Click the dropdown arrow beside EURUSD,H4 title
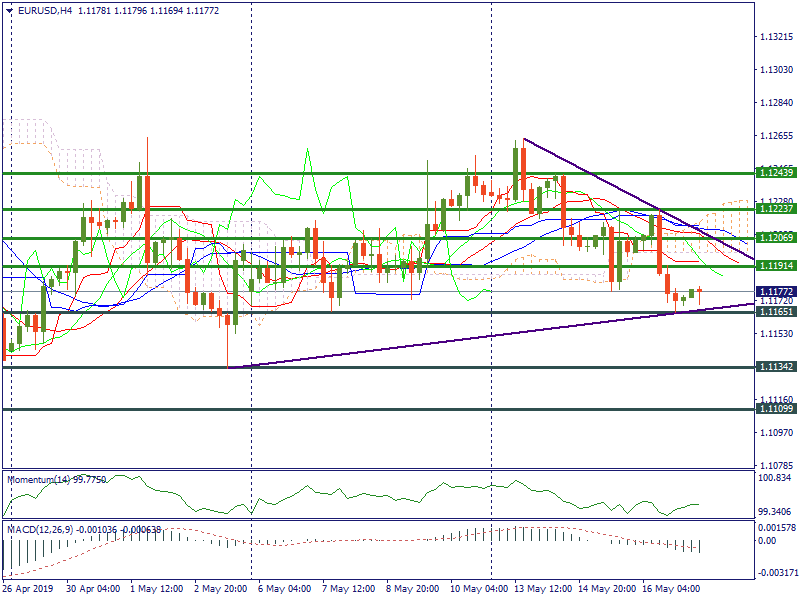 coord(10,10)
